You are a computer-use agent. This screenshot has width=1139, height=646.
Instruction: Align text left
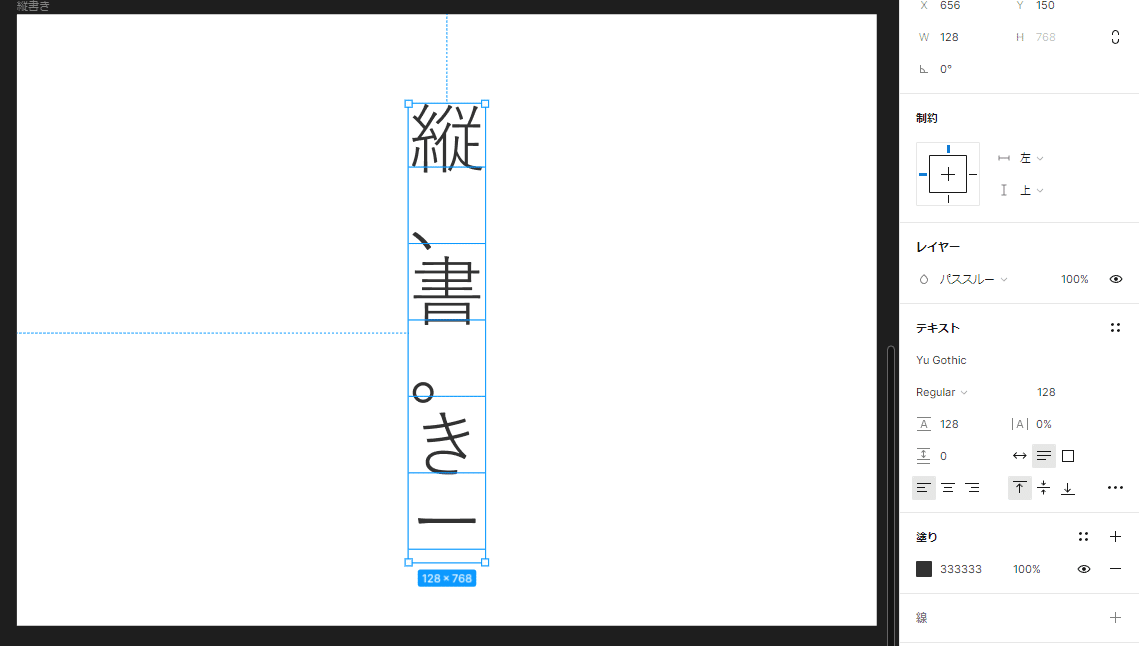923,488
